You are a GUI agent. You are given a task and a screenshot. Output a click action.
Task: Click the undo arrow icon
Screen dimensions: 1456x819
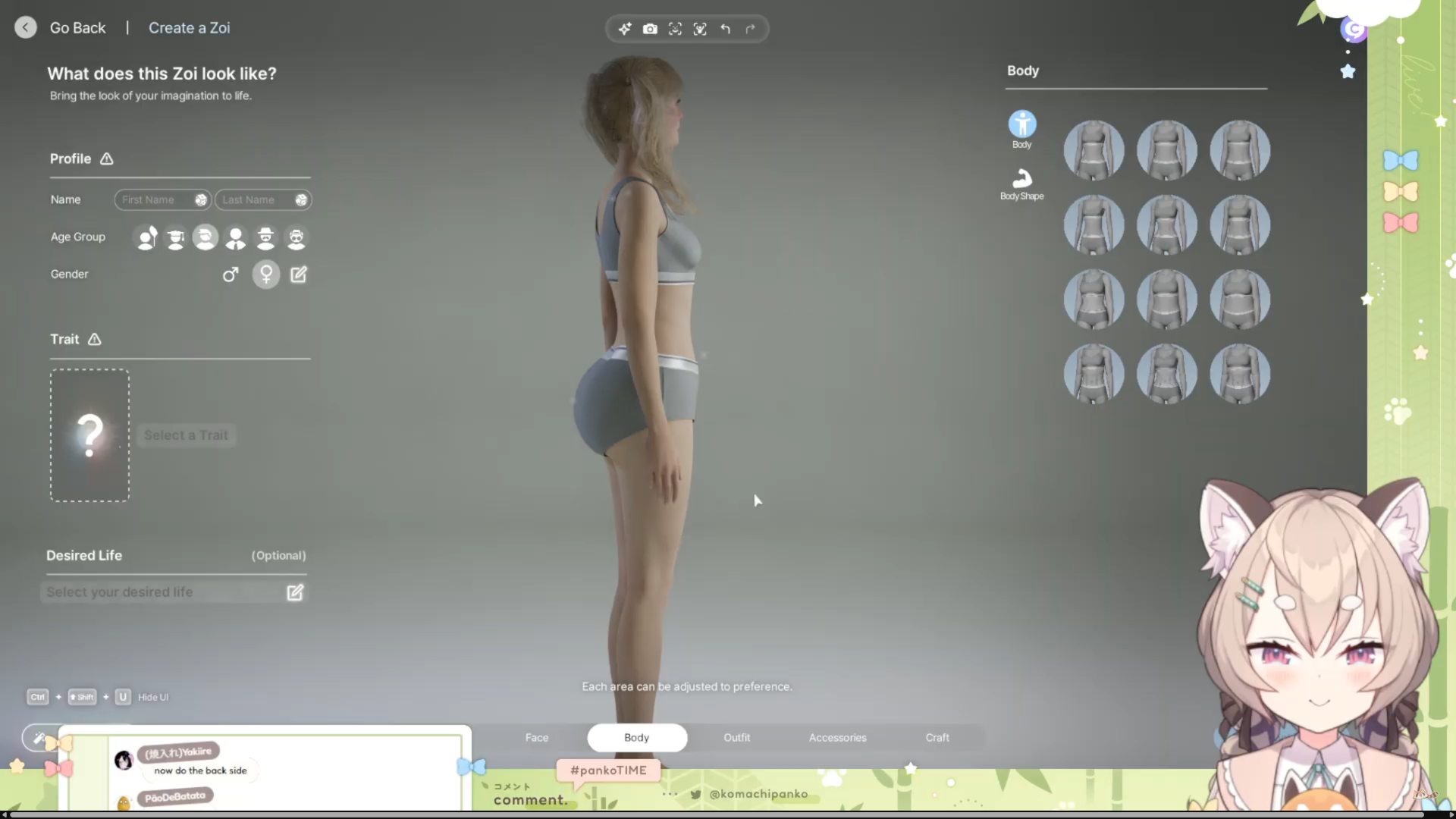(726, 29)
